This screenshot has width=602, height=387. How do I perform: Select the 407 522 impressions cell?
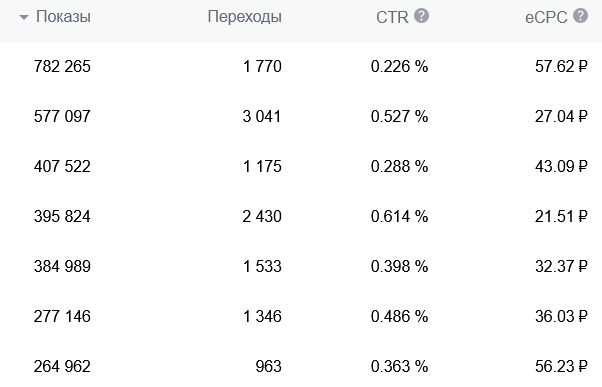pos(62,166)
